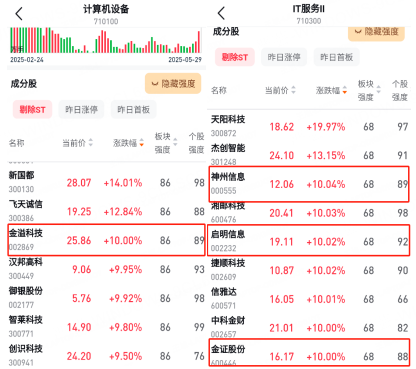Select 昨日首板 chip in left panel
Viewport: 416px width, 369px height.
tap(133, 109)
